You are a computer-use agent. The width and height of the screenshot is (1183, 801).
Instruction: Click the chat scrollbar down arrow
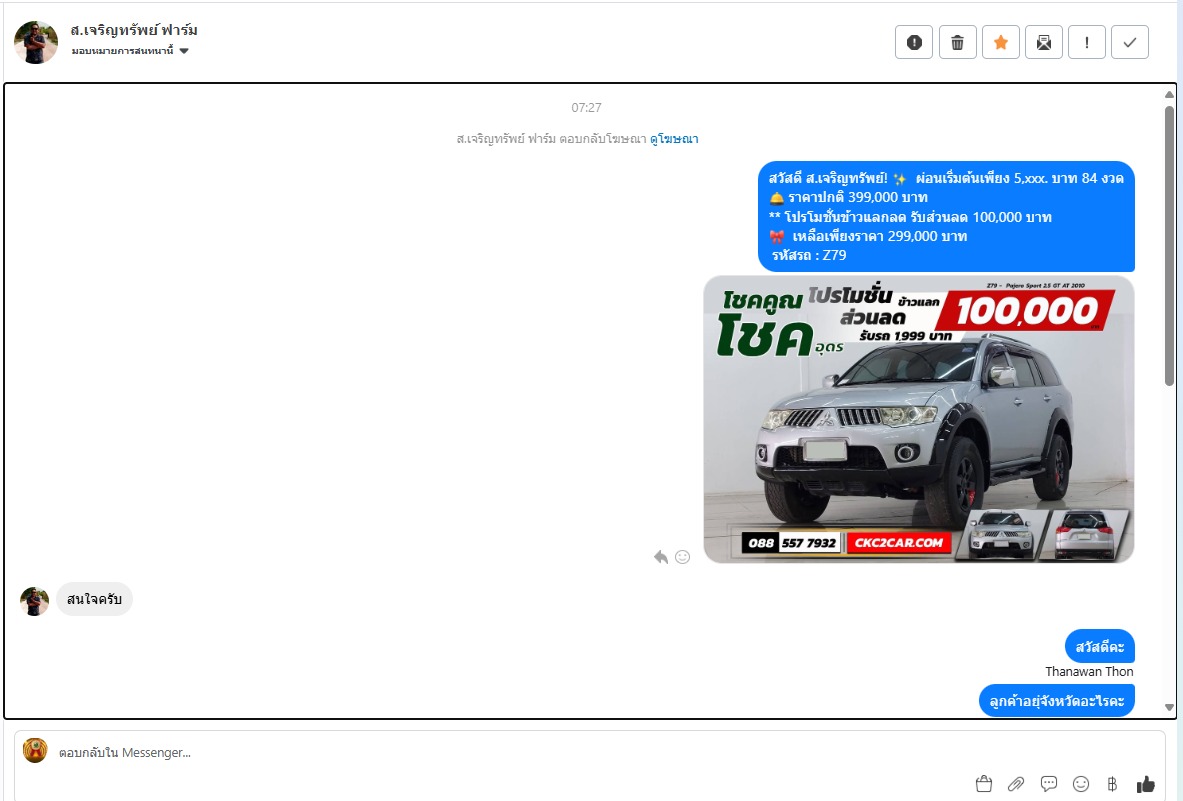1169,708
